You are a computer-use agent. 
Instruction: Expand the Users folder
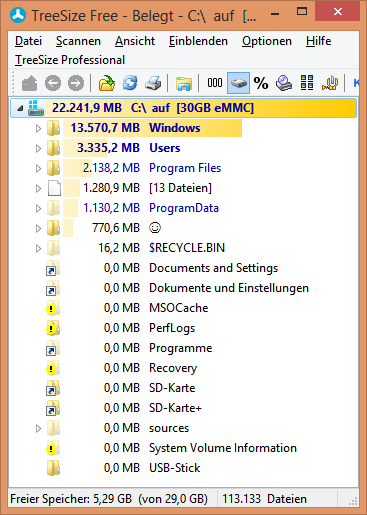point(38,148)
